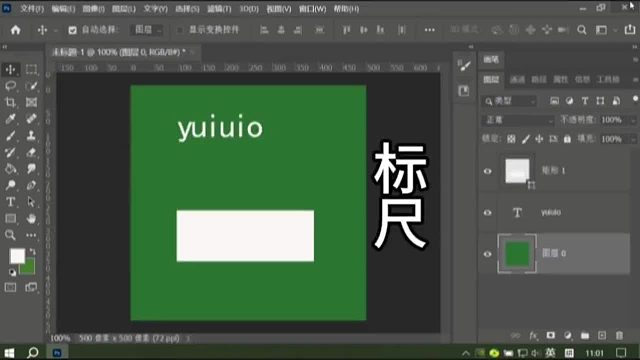Select the Hand tool

(31, 218)
